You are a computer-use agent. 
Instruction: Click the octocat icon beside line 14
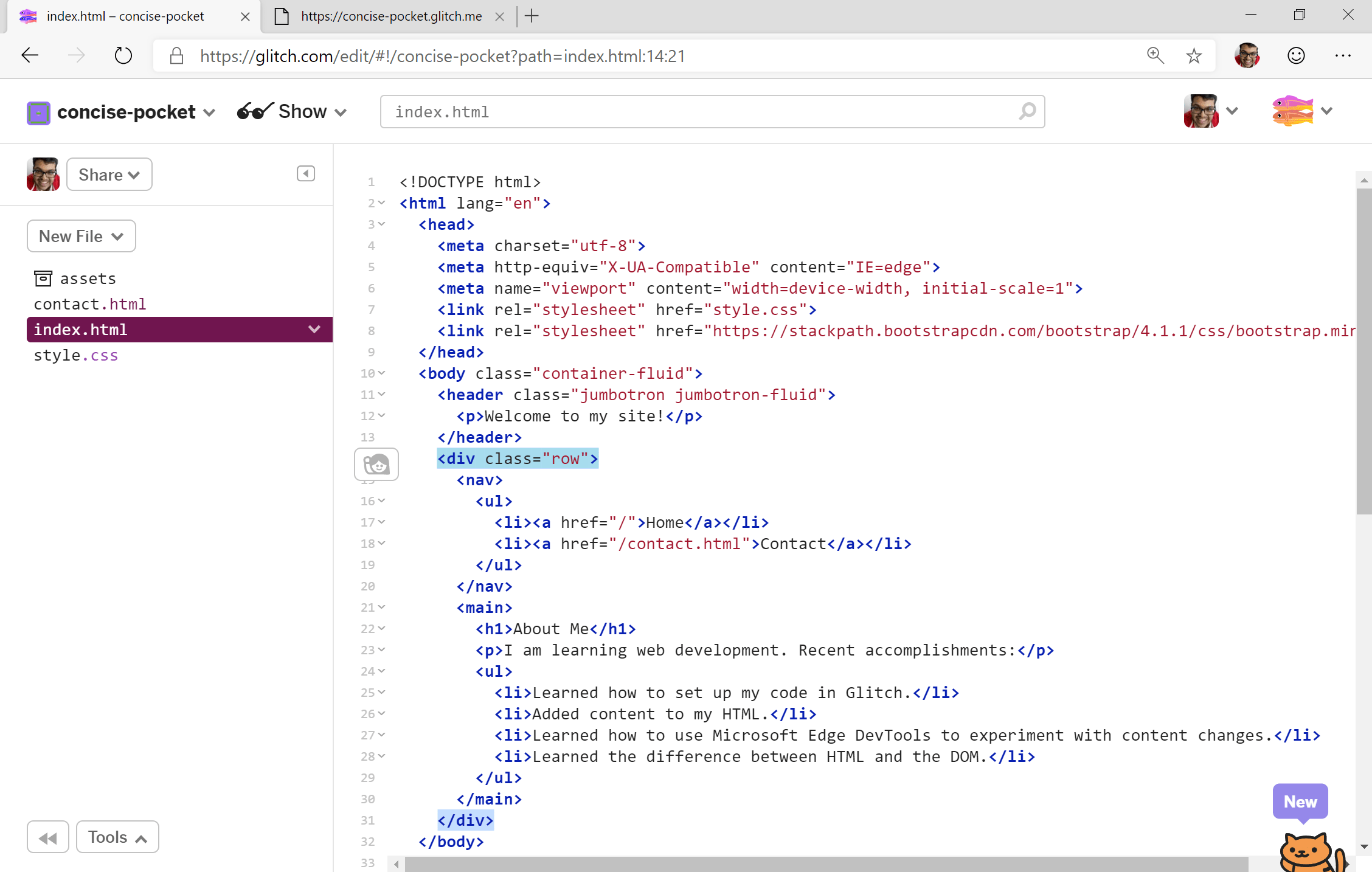tap(376, 464)
